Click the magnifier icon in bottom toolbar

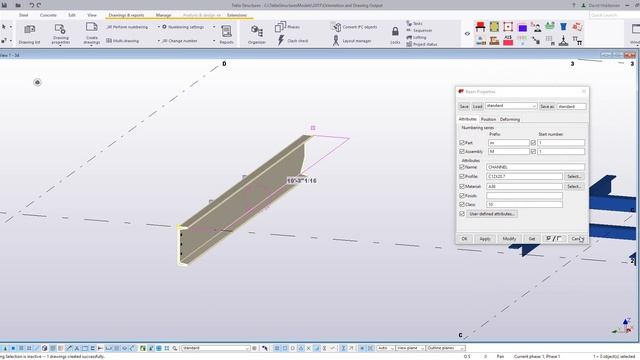[175, 348]
